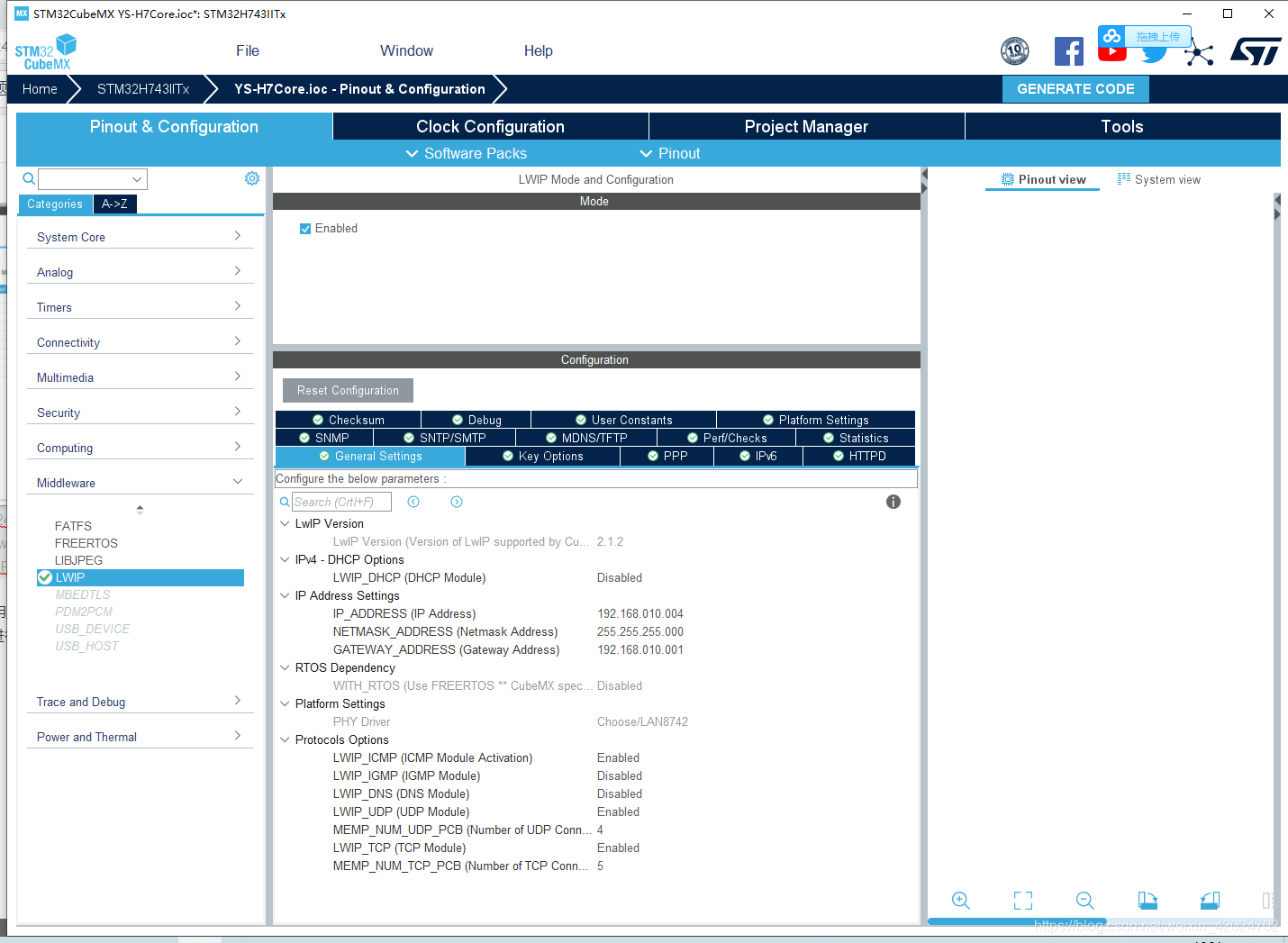Uncheck the LWIP Enabled checkbox
1288x943 pixels.
[305, 229]
